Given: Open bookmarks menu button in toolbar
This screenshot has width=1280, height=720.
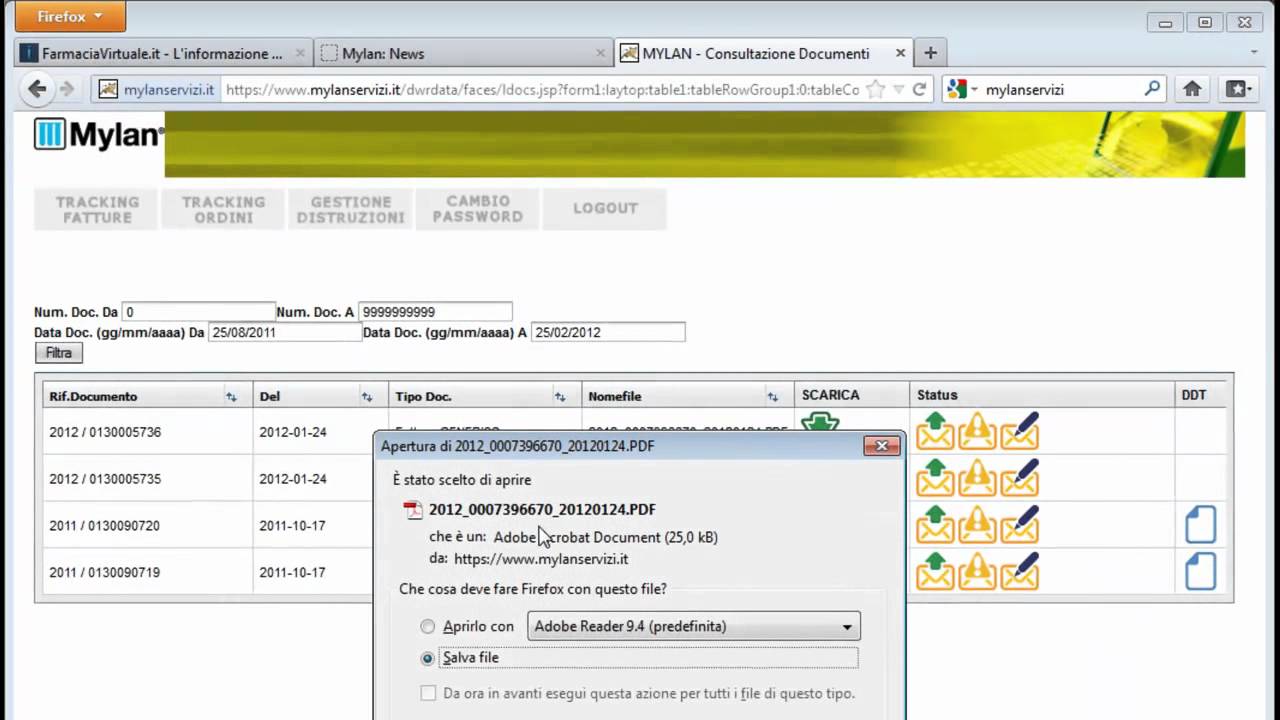Looking at the screenshot, I should (1239, 89).
